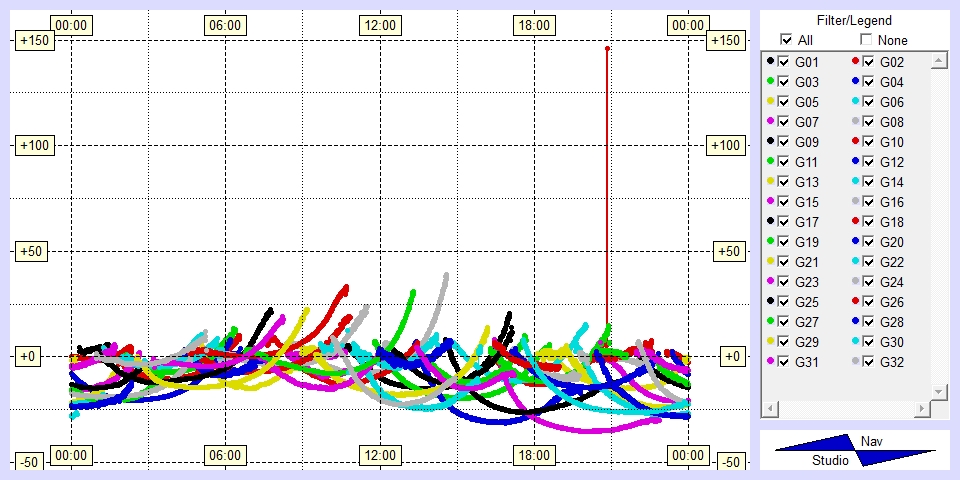Hide the G18 satellite trace

(x=868, y=222)
